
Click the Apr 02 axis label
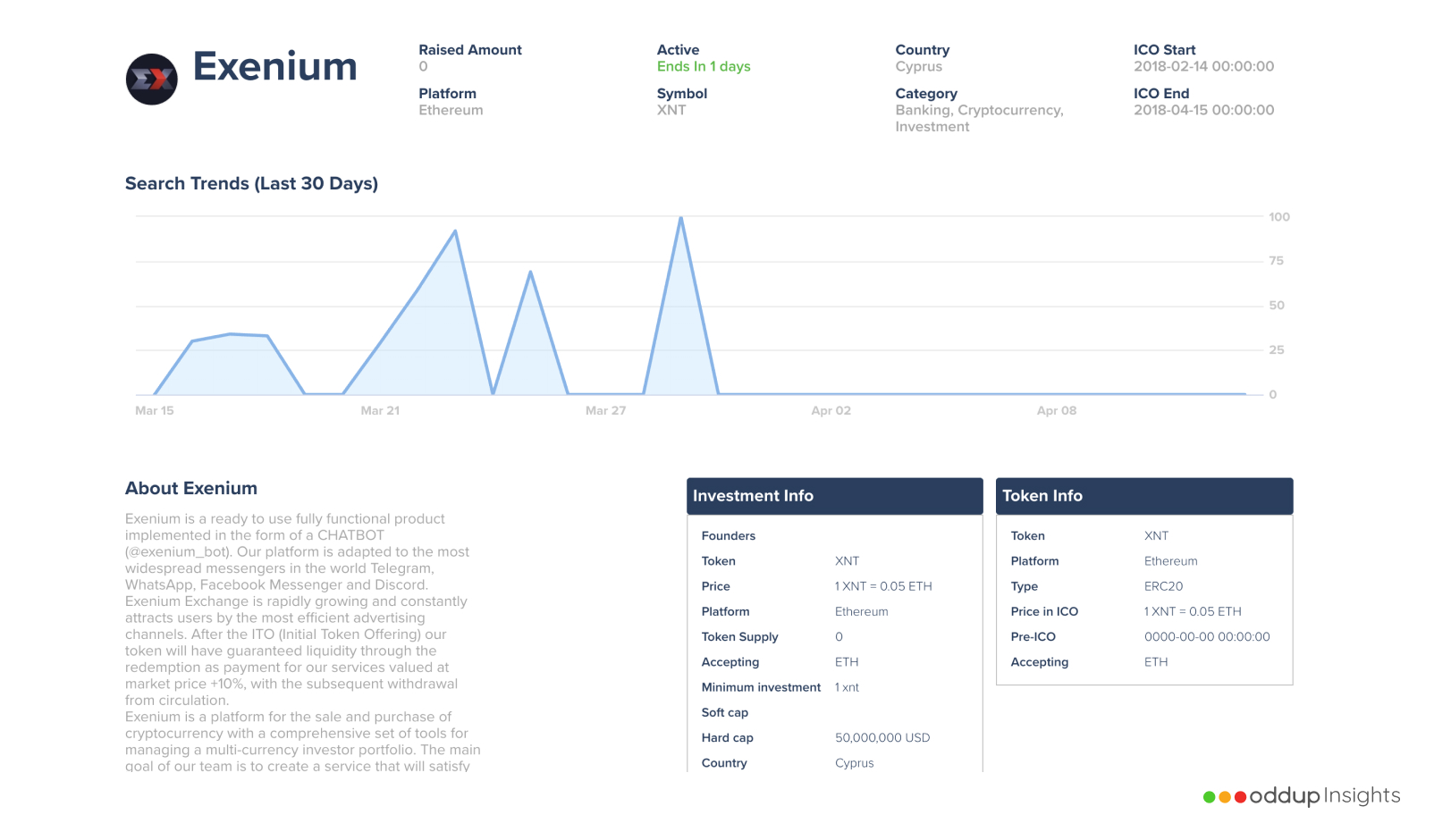(831, 411)
